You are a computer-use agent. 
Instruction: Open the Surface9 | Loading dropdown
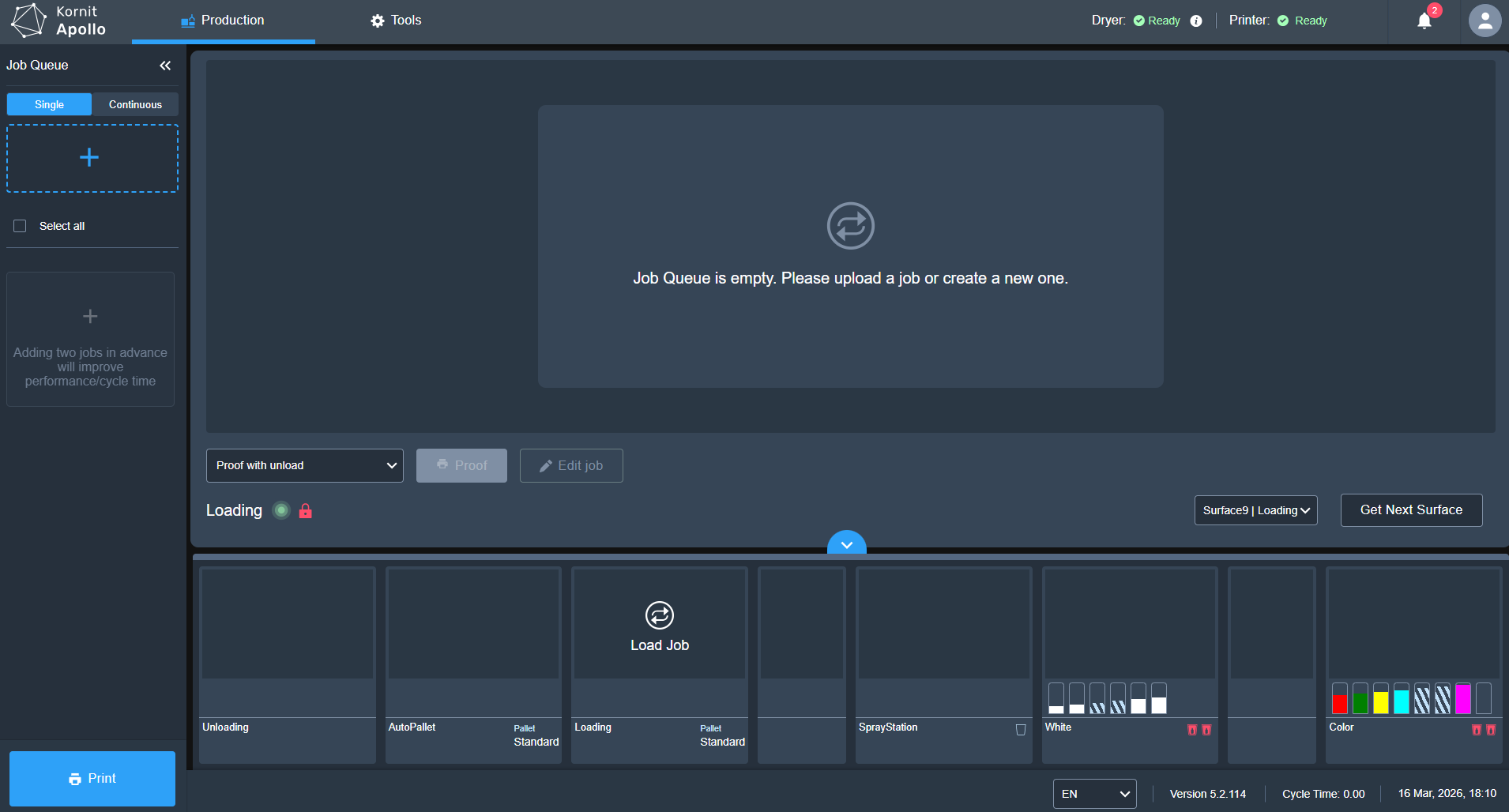[1255, 510]
